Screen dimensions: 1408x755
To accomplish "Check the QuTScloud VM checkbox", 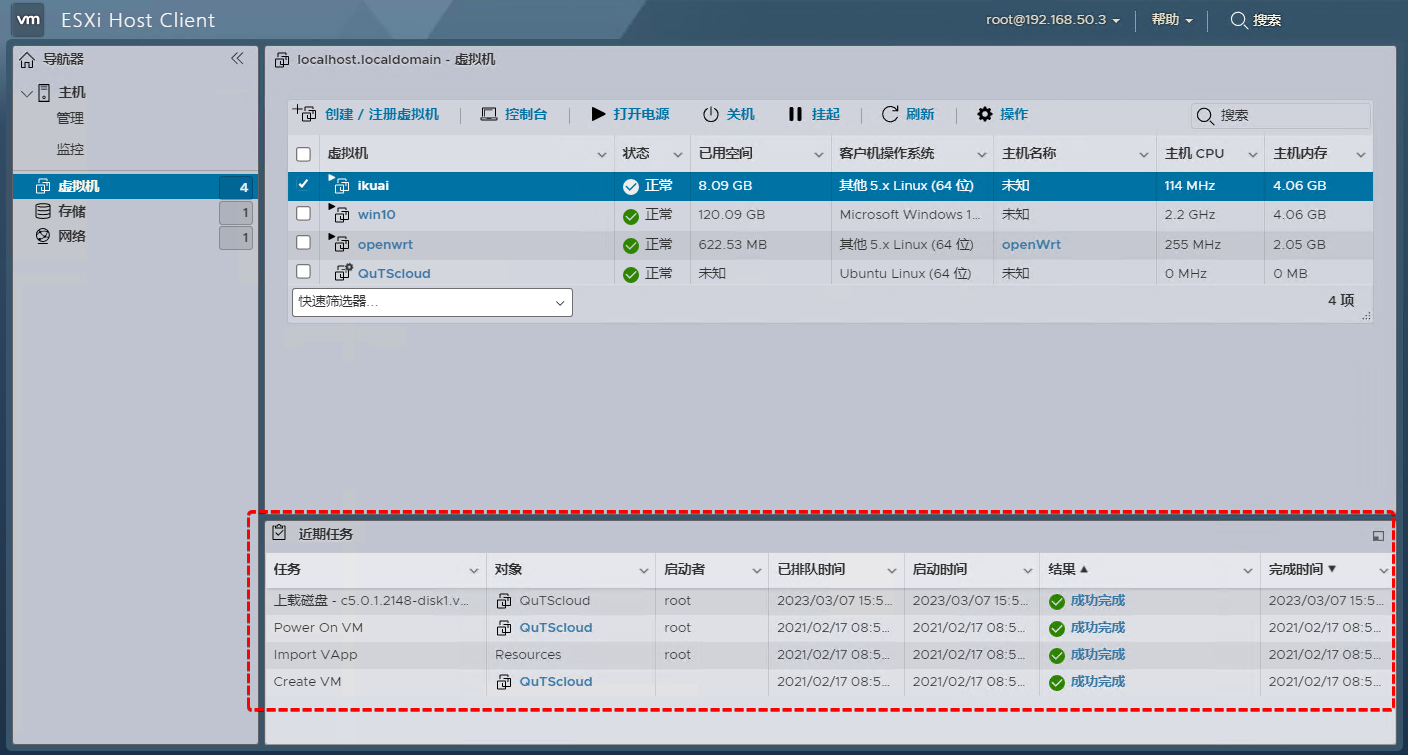I will tap(304, 271).
